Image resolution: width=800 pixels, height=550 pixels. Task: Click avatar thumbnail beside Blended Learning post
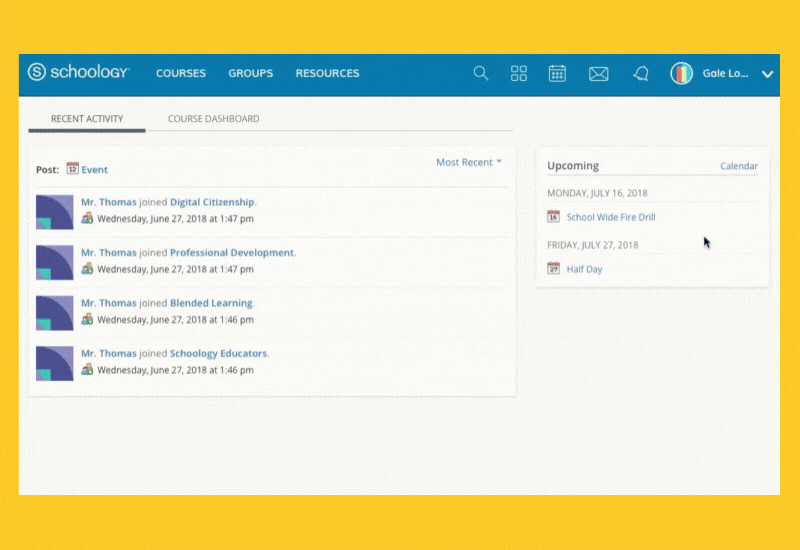tap(55, 313)
